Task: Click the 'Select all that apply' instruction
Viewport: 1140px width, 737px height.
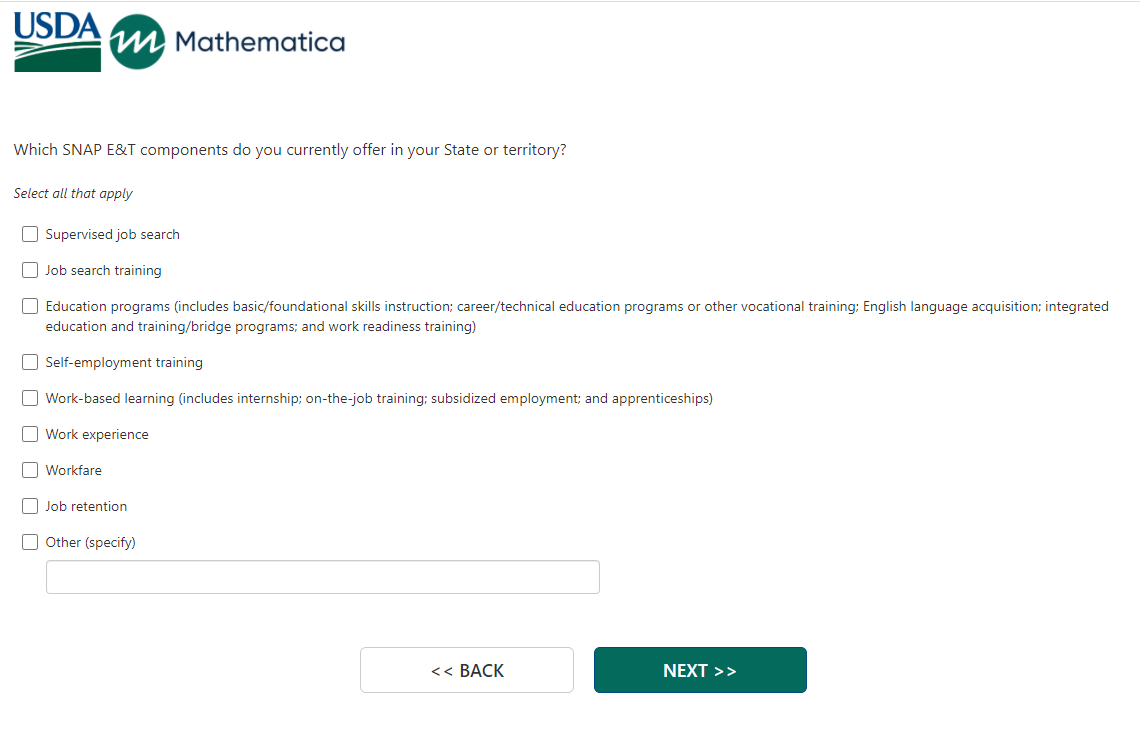Action: click(x=73, y=194)
